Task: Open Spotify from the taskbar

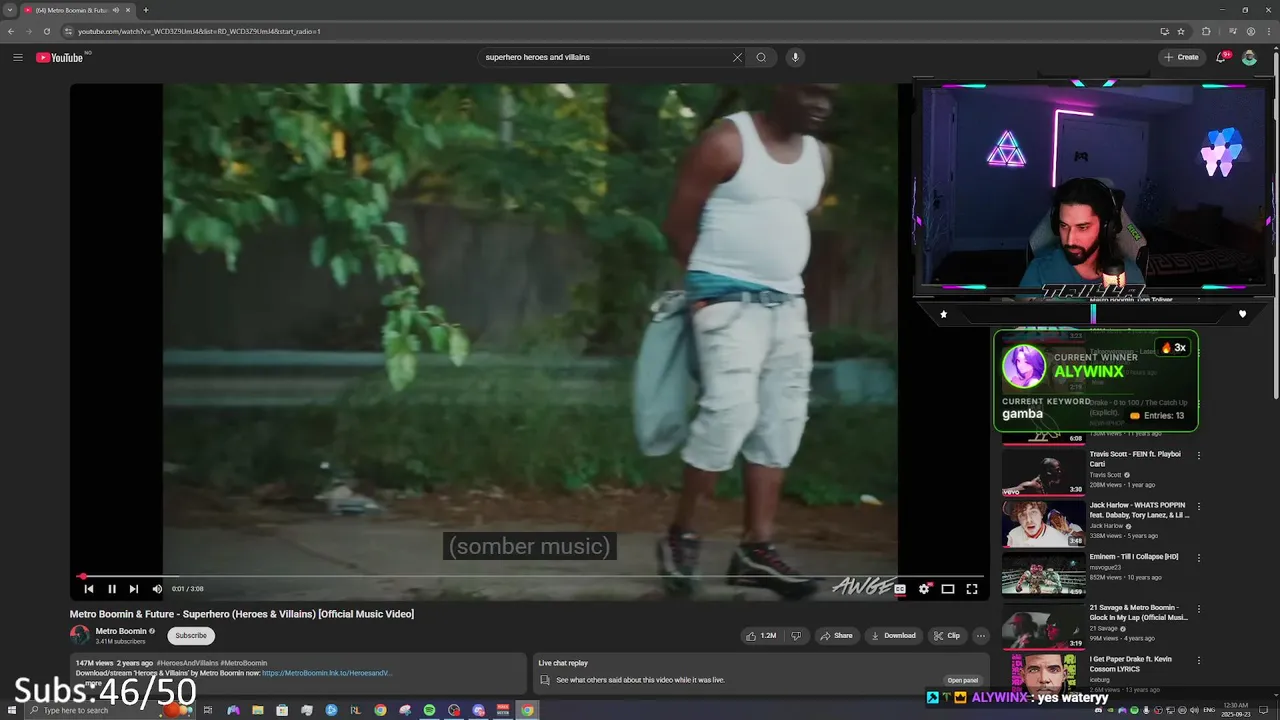Action: coord(430,710)
